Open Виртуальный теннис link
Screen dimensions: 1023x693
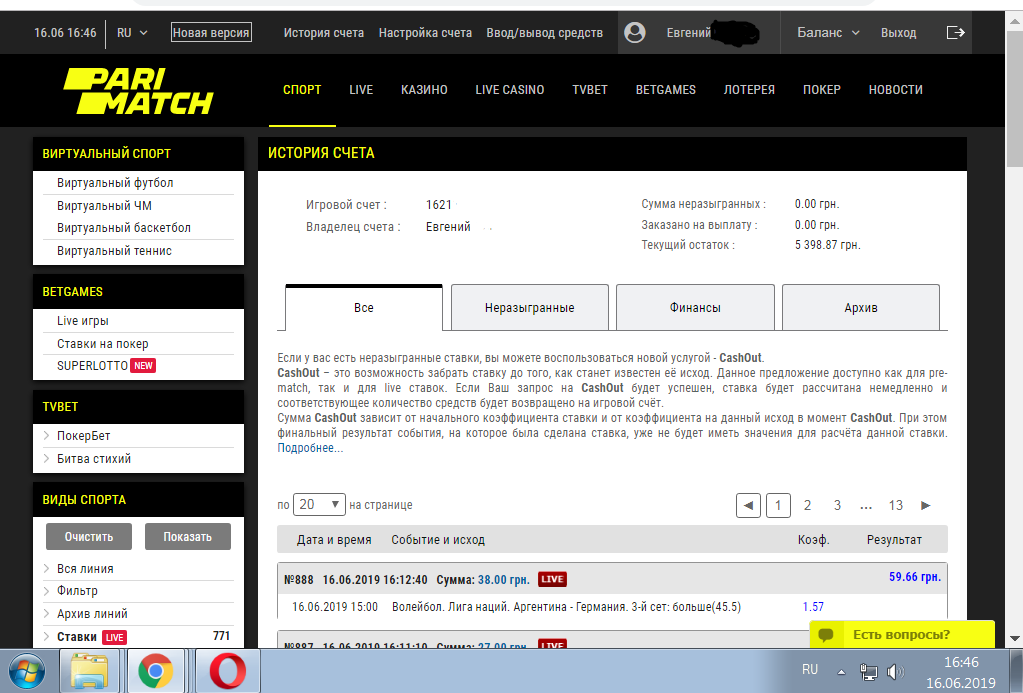tap(114, 251)
